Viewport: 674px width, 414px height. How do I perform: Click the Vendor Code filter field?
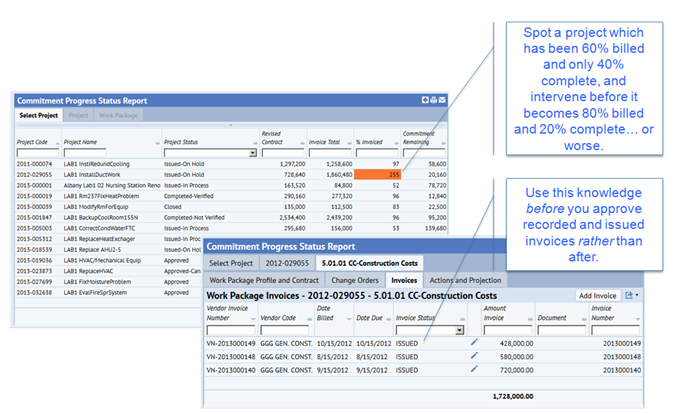point(285,330)
